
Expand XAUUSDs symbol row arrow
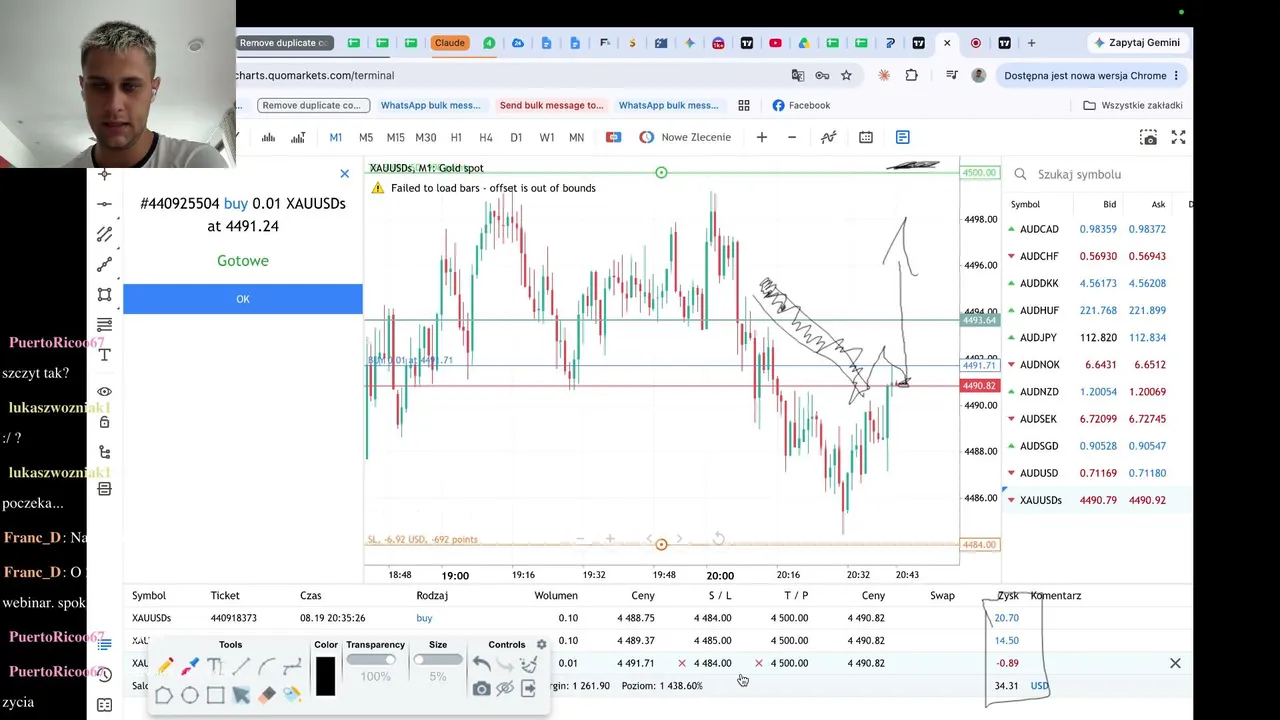click(1011, 500)
